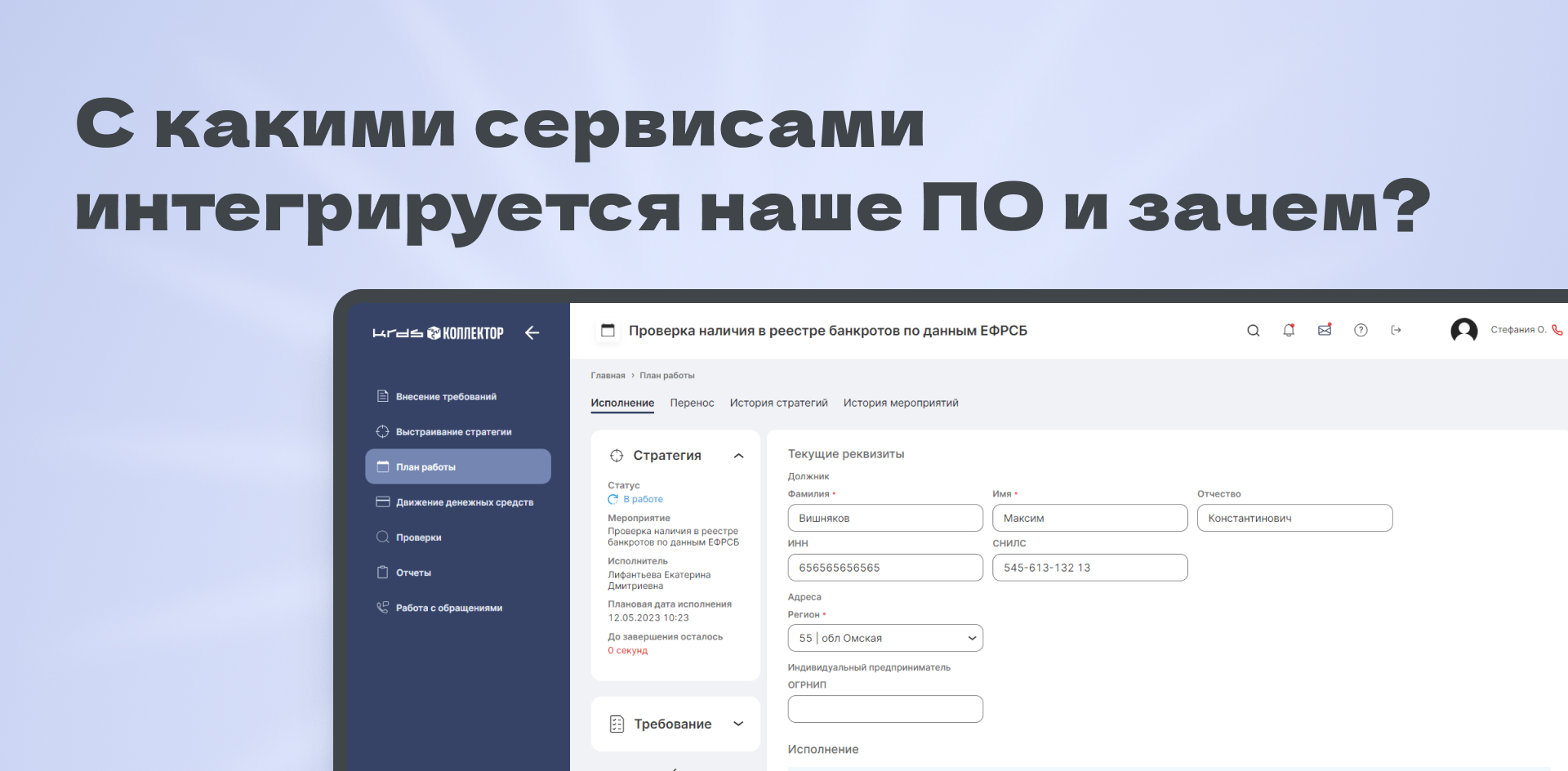Open help question mark icon
1568x771 pixels.
coord(1361,330)
